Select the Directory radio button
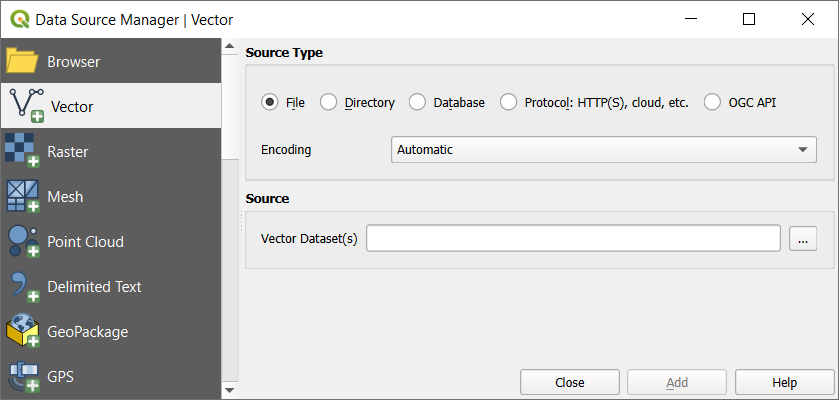The image size is (839, 400). click(x=328, y=102)
